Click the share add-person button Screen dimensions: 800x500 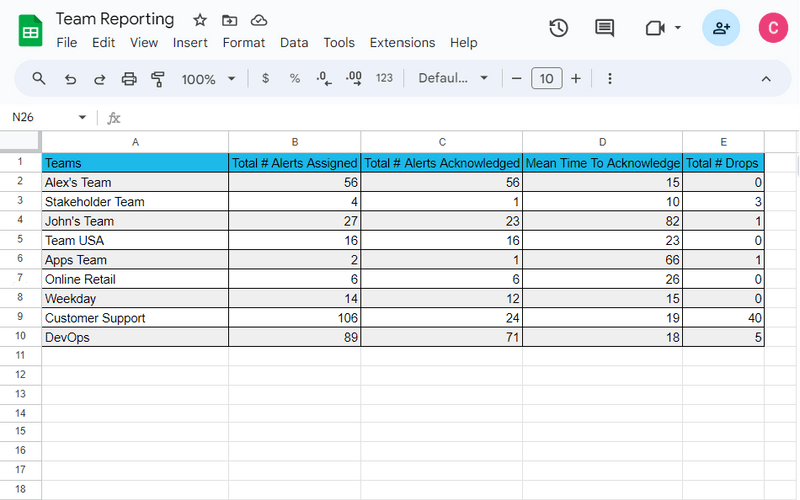tap(721, 28)
